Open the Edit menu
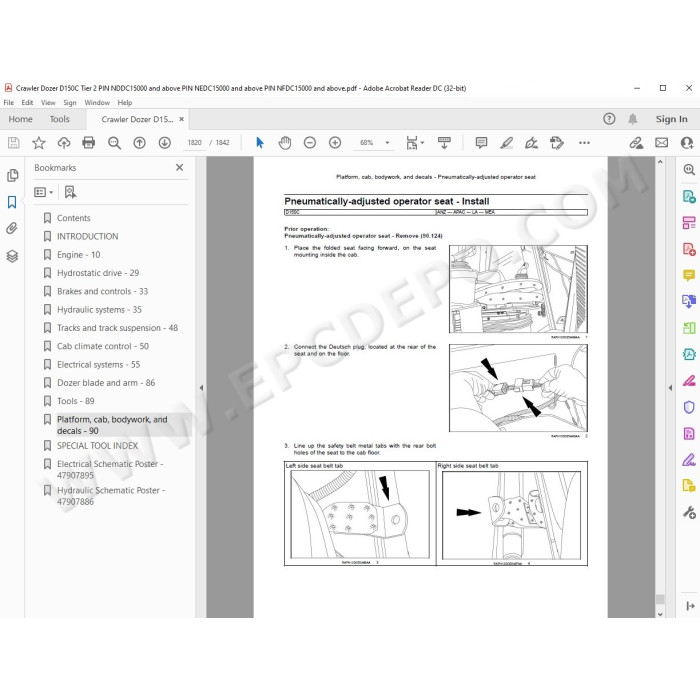Image resolution: width=700 pixels, height=700 pixels. pyautogui.click(x=27, y=103)
